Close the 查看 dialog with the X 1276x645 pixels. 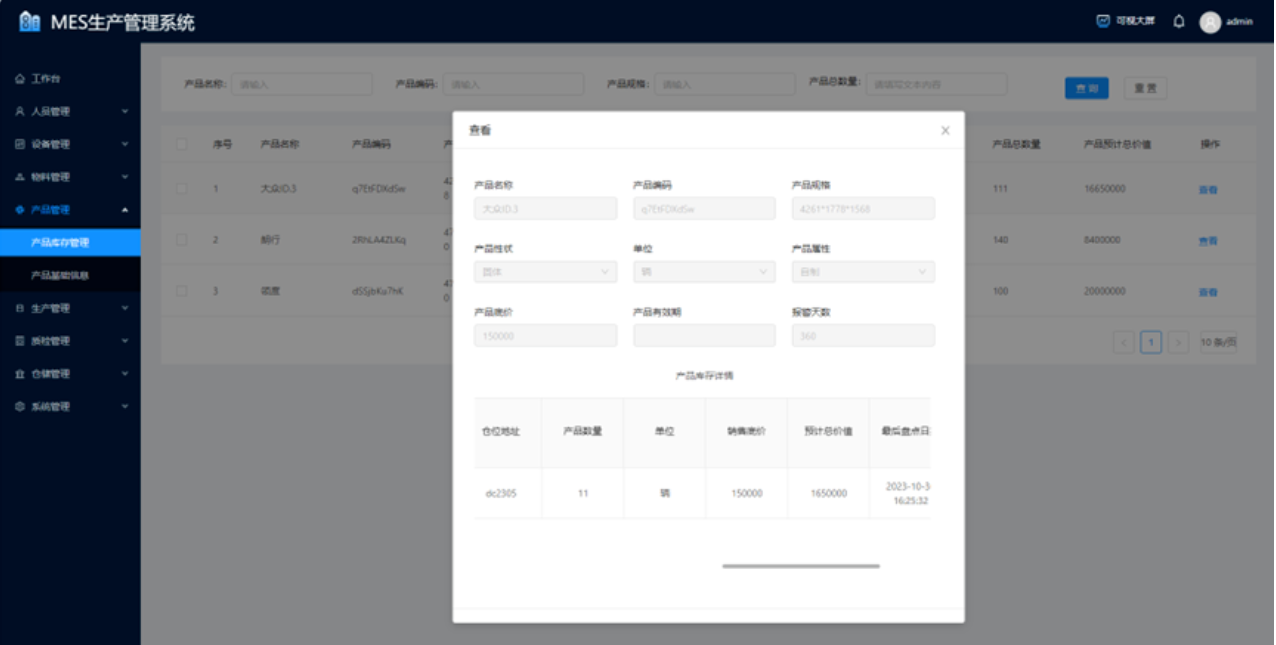click(945, 131)
